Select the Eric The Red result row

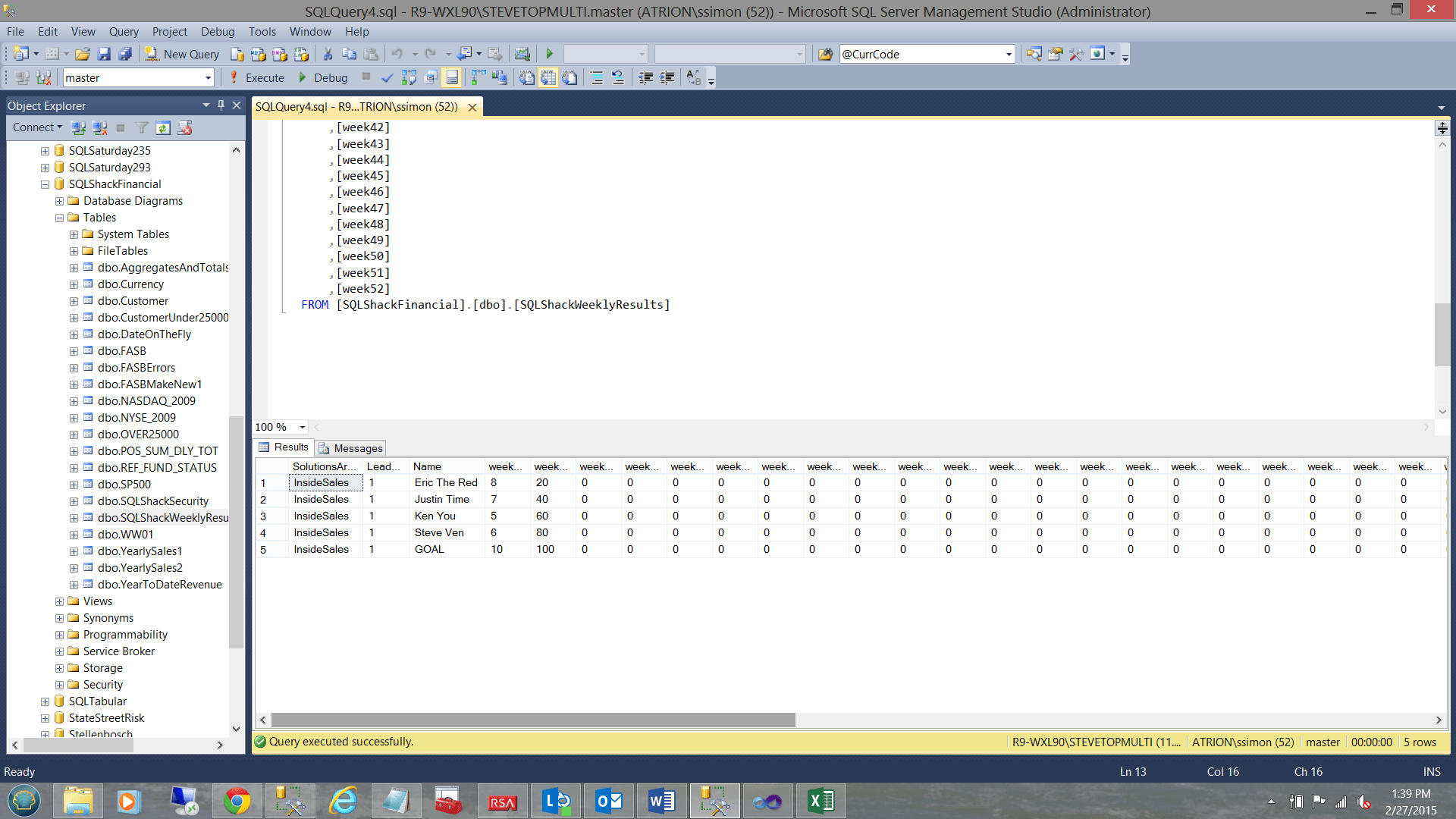(263, 482)
